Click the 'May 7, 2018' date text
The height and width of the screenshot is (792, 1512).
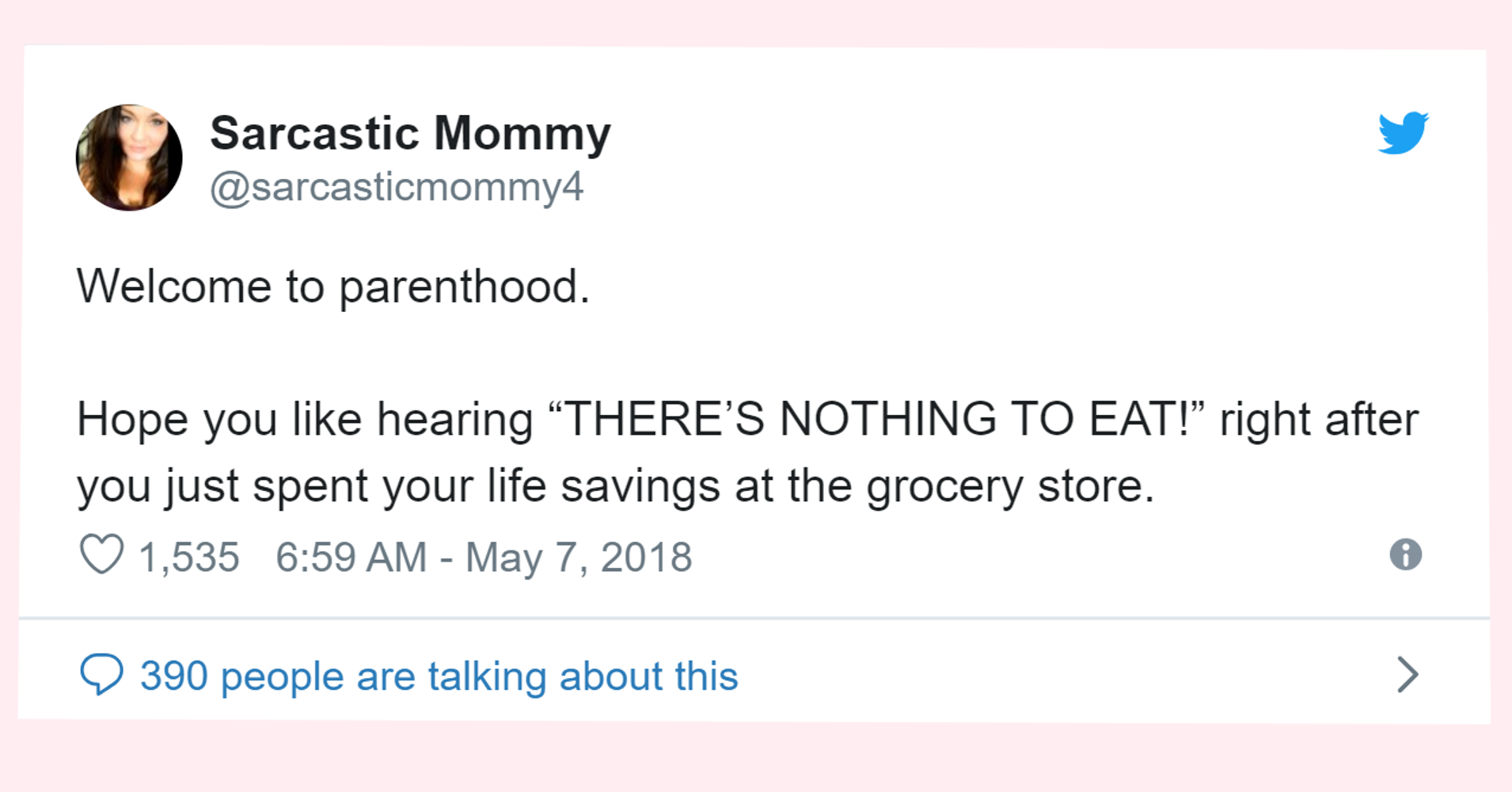tap(579, 557)
